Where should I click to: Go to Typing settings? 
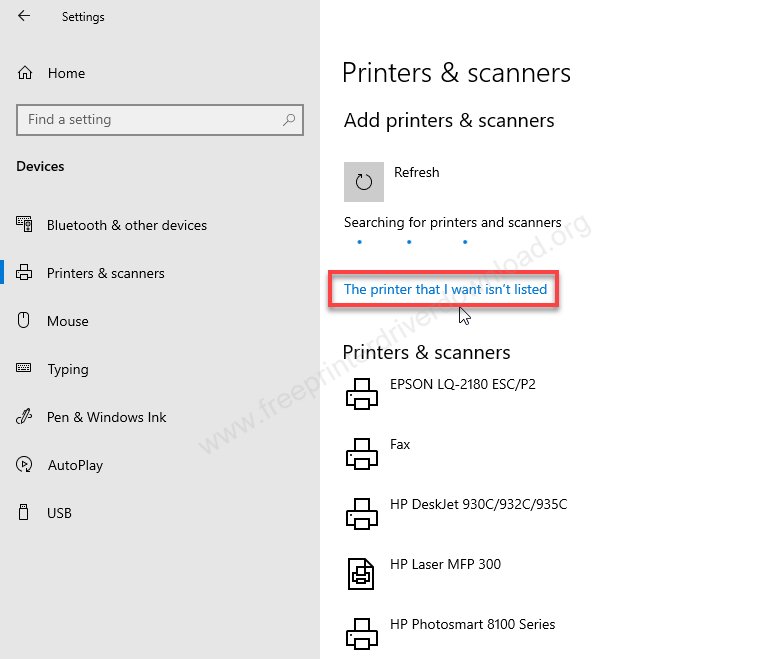point(67,369)
